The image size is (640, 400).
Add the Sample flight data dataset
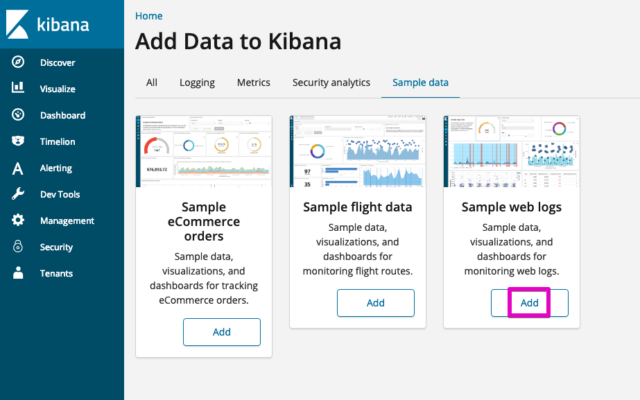tap(376, 303)
